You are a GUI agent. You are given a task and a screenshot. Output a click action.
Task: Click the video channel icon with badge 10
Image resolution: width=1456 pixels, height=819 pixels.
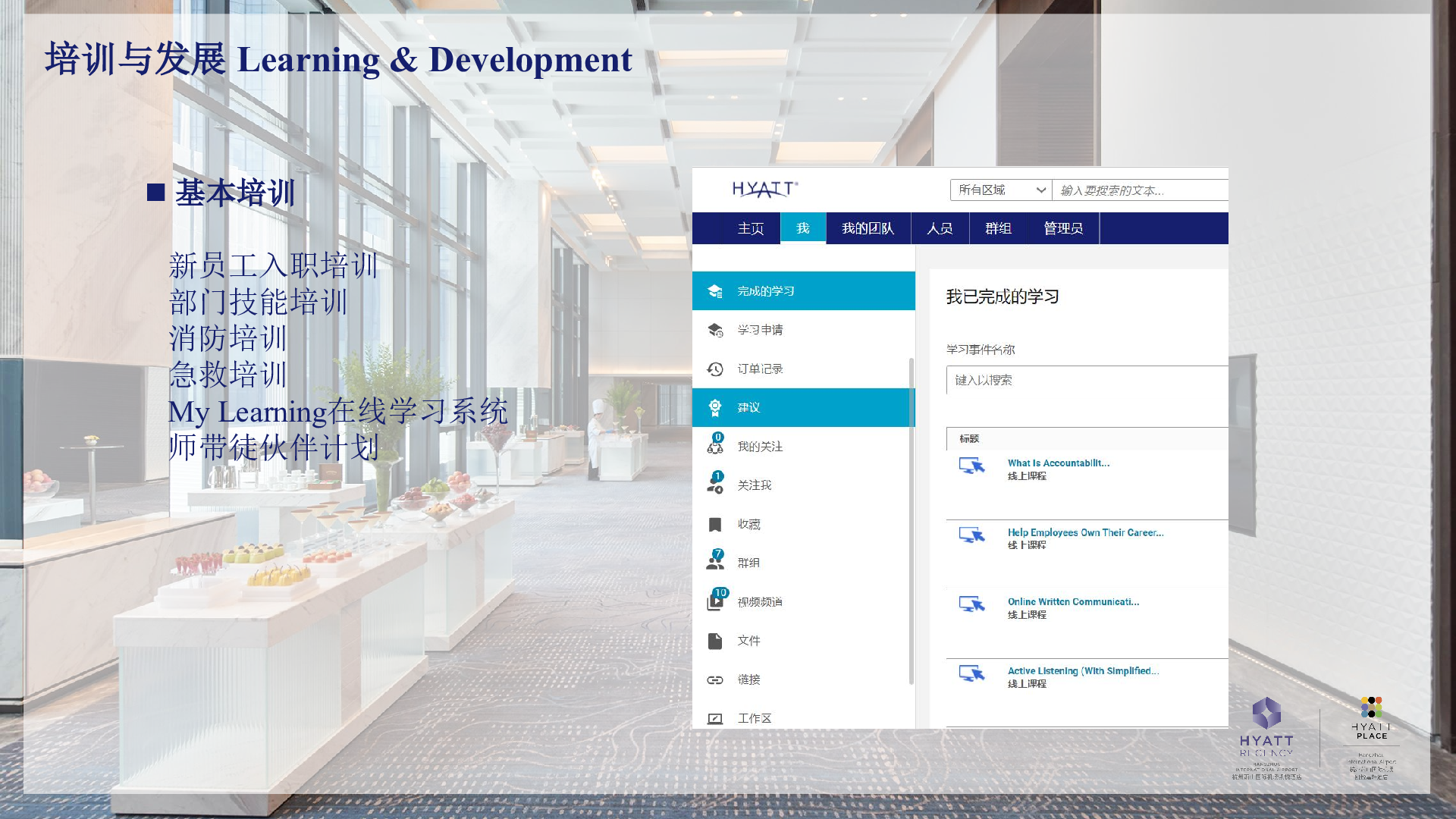tap(715, 601)
